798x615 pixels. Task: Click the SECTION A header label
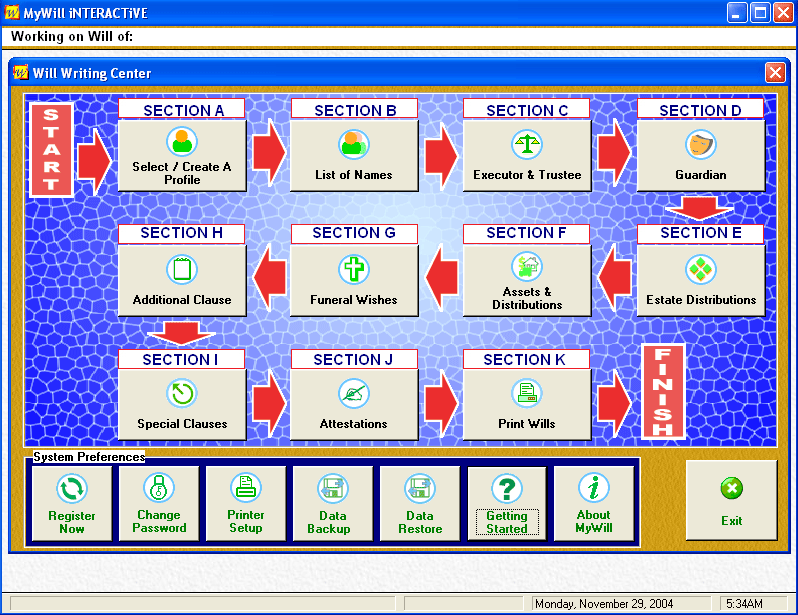point(182,109)
